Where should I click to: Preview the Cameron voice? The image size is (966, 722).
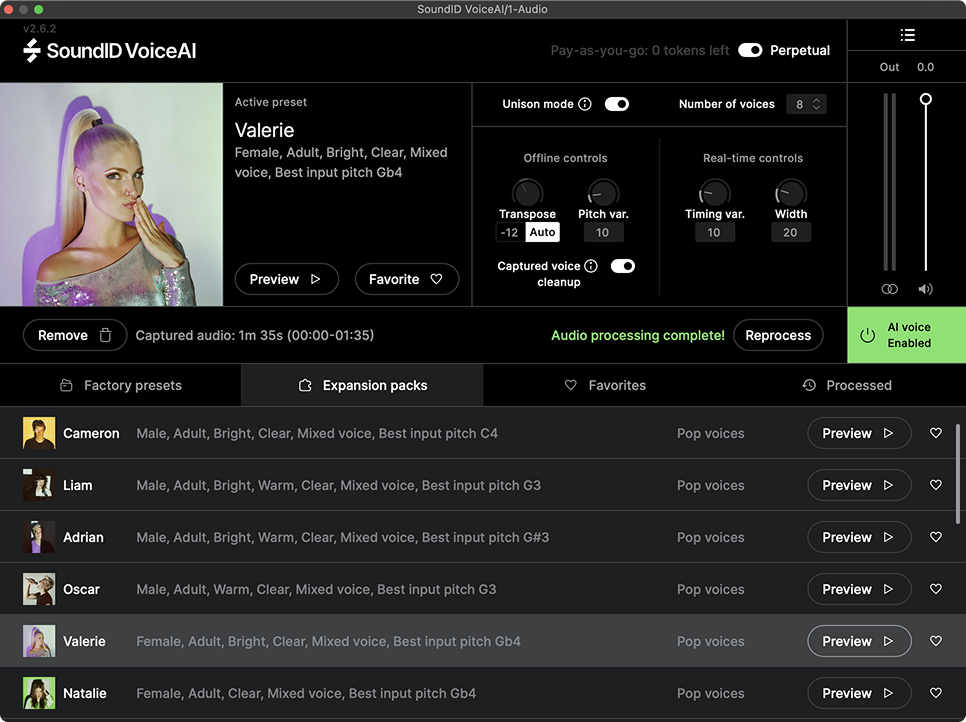coord(859,433)
